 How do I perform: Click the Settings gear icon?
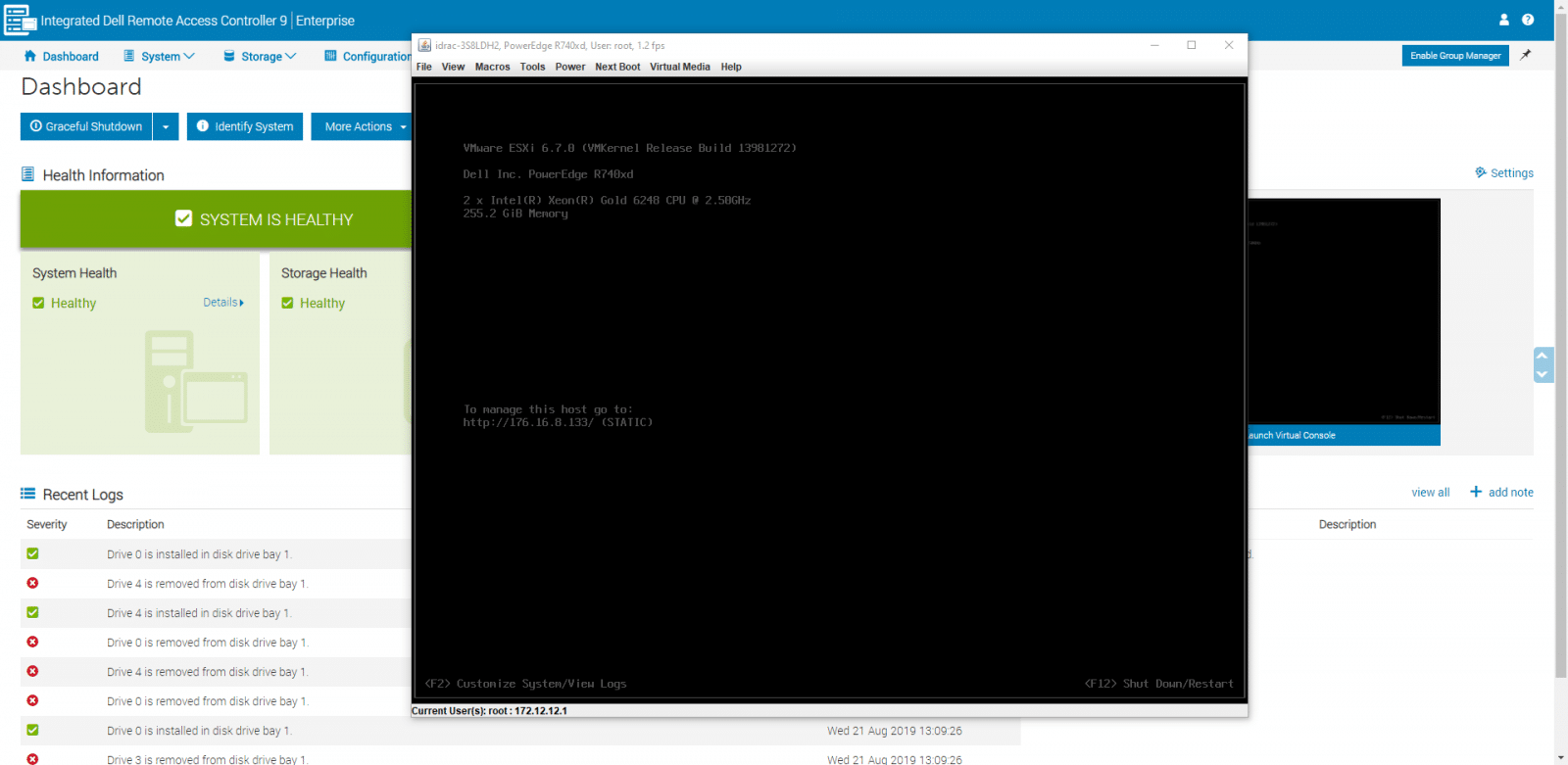(1481, 172)
